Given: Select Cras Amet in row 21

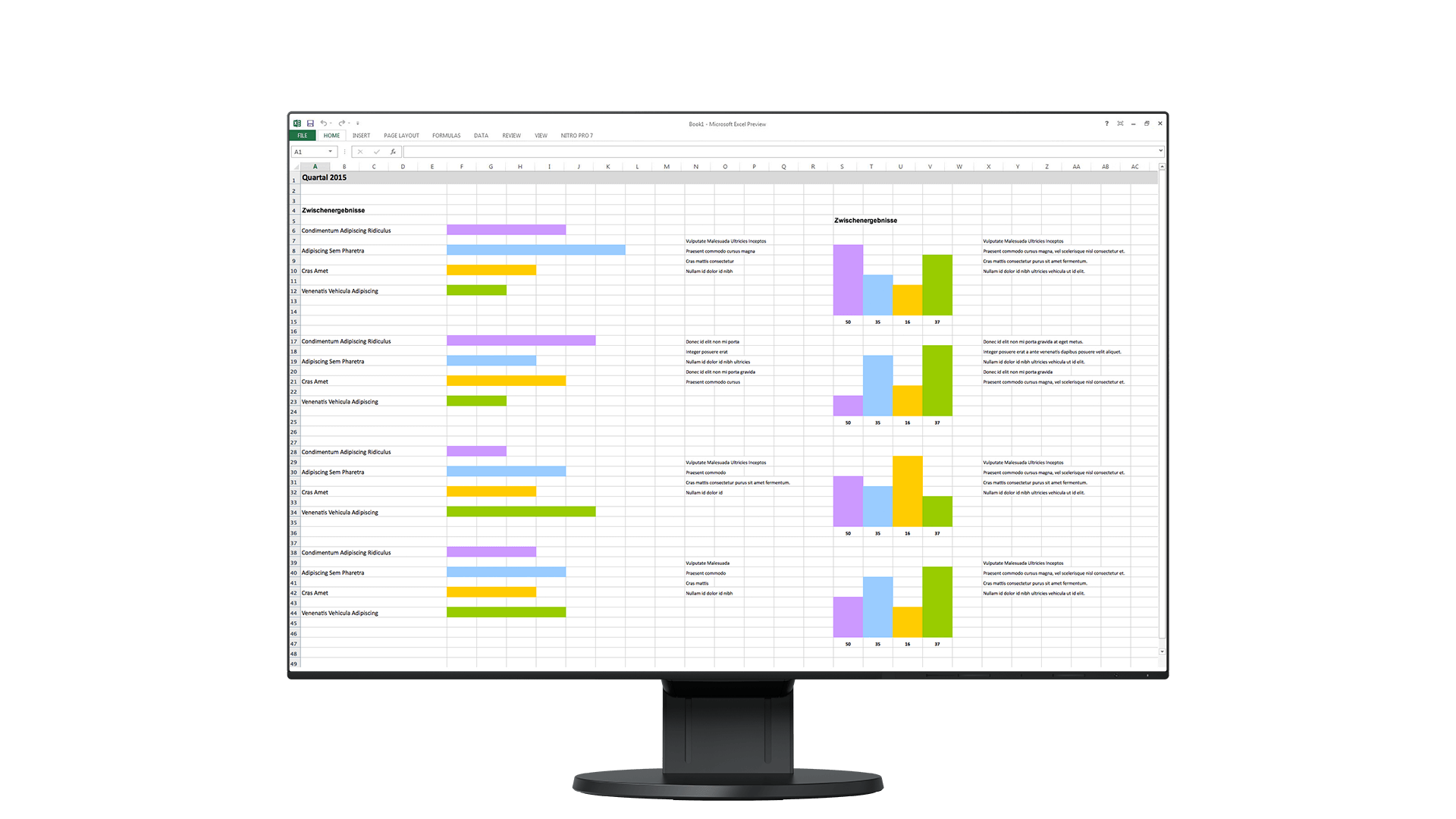Looking at the screenshot, I should coord(315,381).
